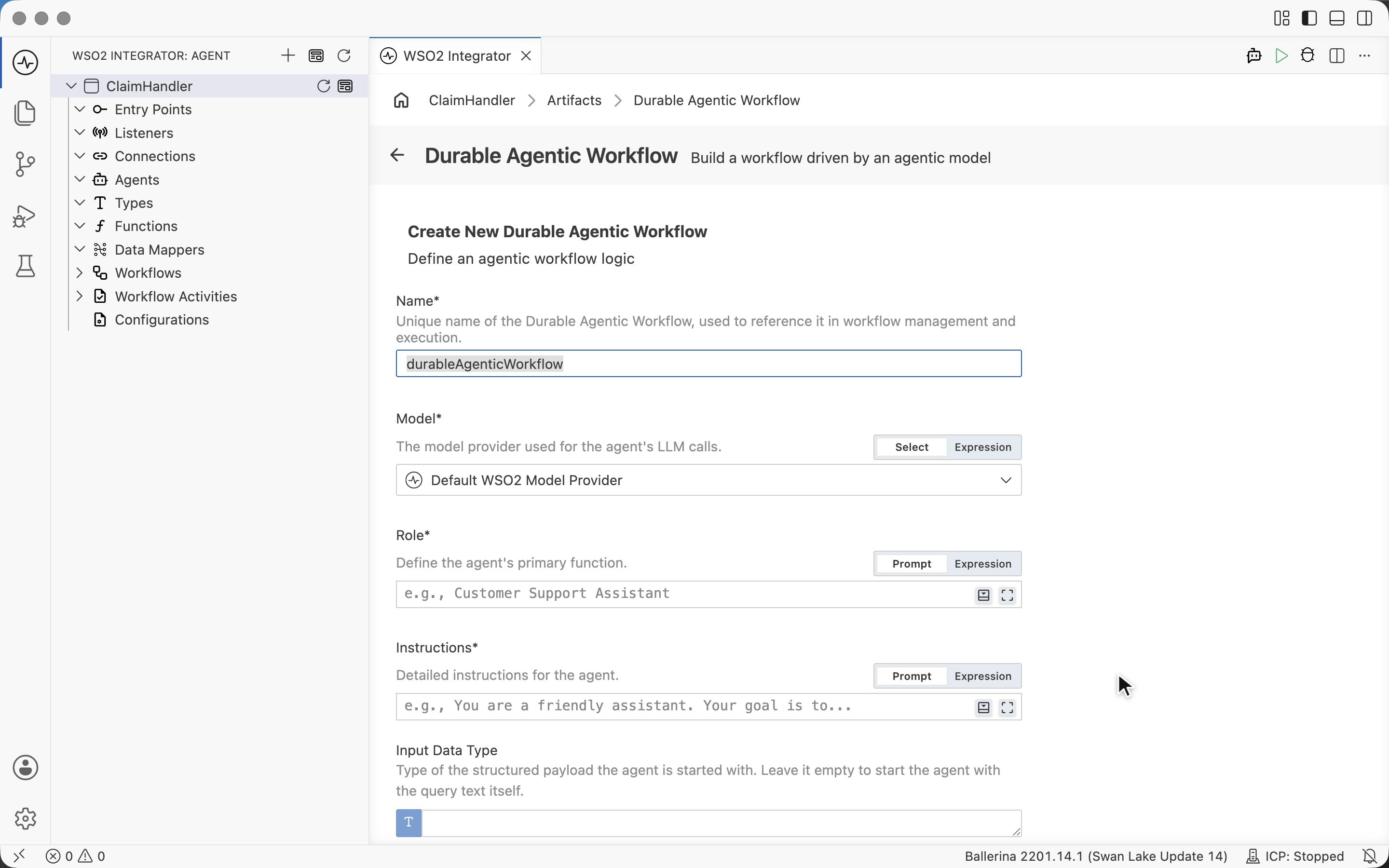The image size is (1389, 868).
Task: Collapse the Agents tree node
Action: tap(80, 180)
